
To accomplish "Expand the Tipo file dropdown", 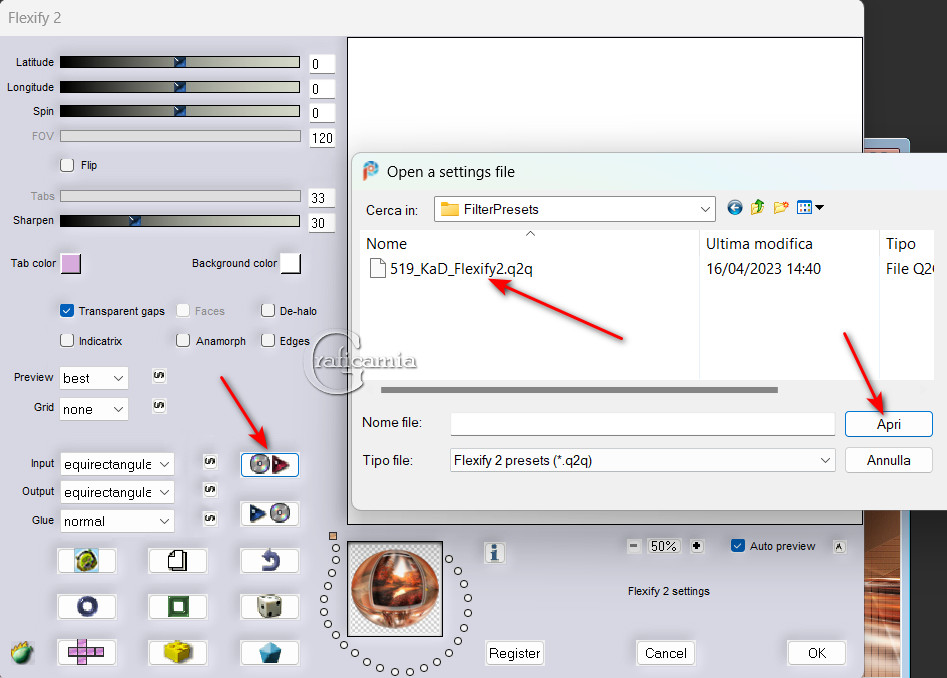I will 643,460.
